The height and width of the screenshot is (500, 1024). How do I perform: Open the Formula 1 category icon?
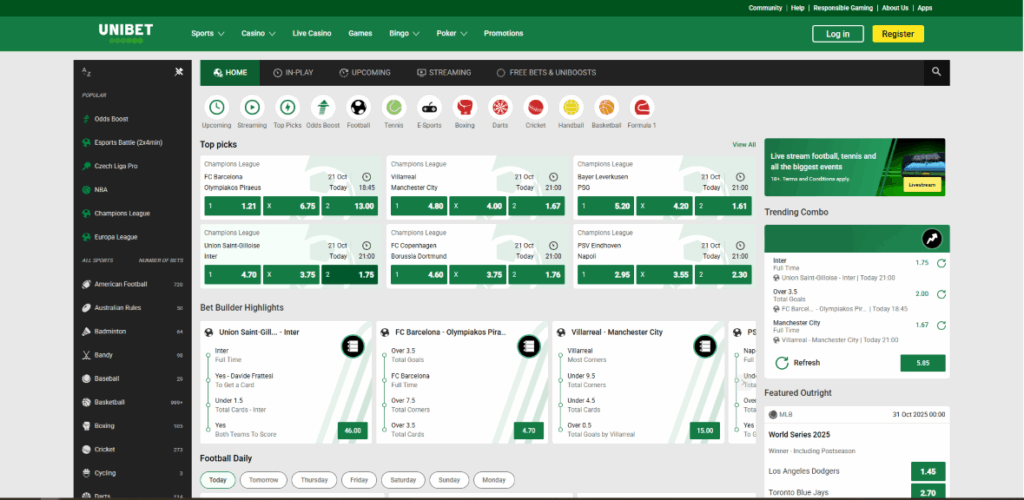pos(641,107)
